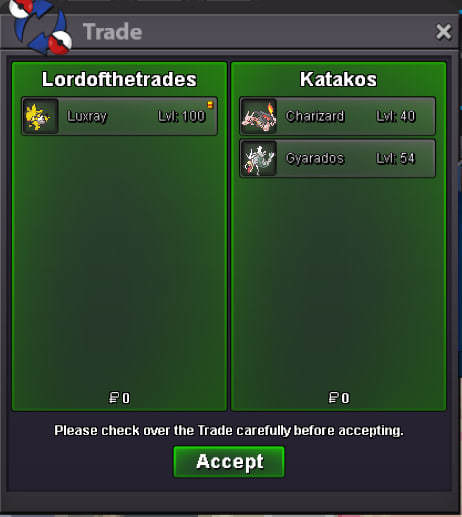
Task: Click the empty Katakos offer area
Action: click(x=338, y=283)
